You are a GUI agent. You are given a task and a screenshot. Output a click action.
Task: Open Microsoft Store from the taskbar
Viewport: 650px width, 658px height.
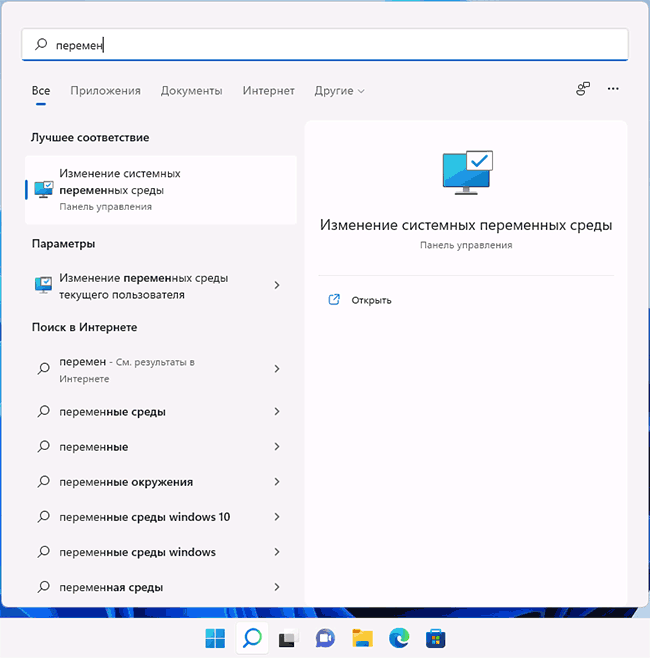[436, 638]
